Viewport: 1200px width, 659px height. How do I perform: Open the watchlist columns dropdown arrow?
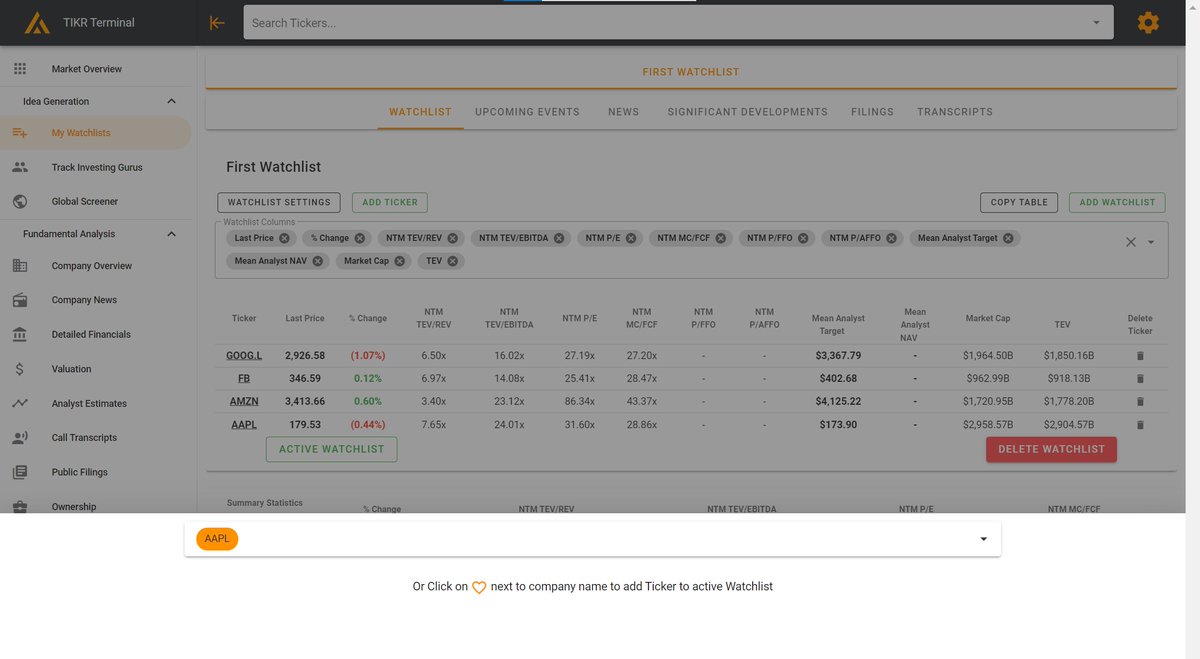point(1151,242)
